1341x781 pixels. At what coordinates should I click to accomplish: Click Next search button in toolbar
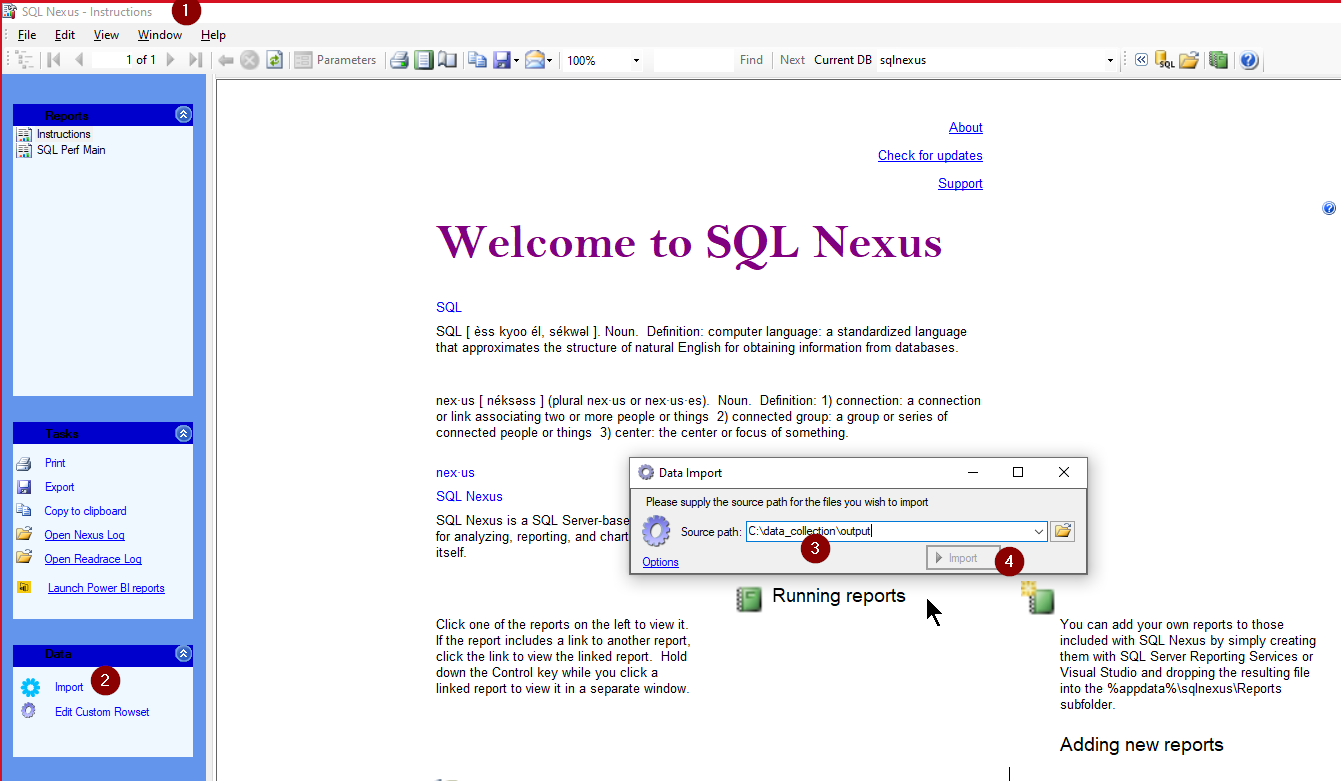(x=792, y=60)
